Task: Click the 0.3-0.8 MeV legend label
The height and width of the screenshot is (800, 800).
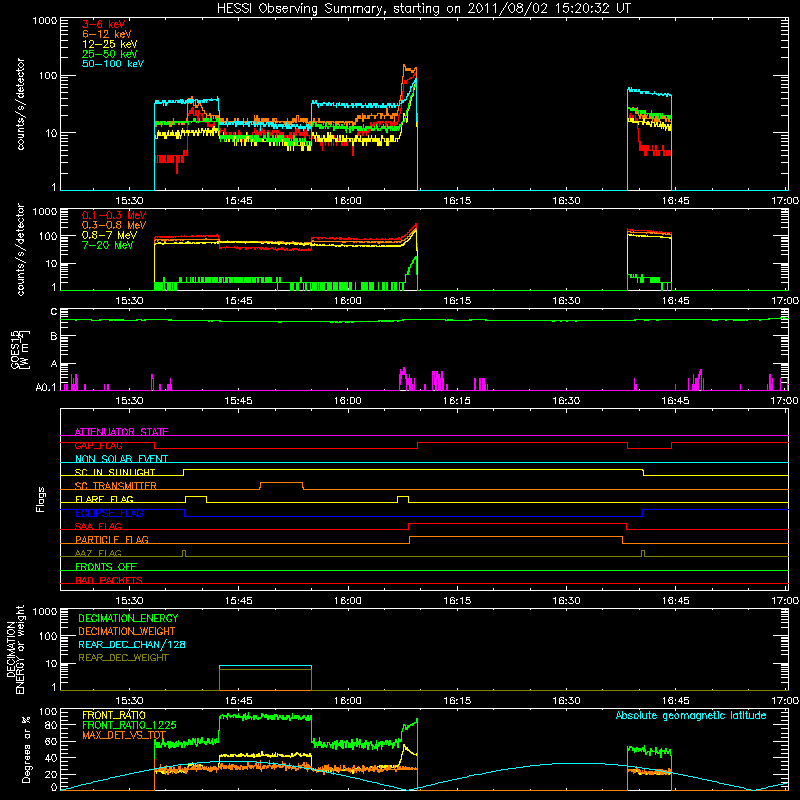Action: (x=114, y=225)
